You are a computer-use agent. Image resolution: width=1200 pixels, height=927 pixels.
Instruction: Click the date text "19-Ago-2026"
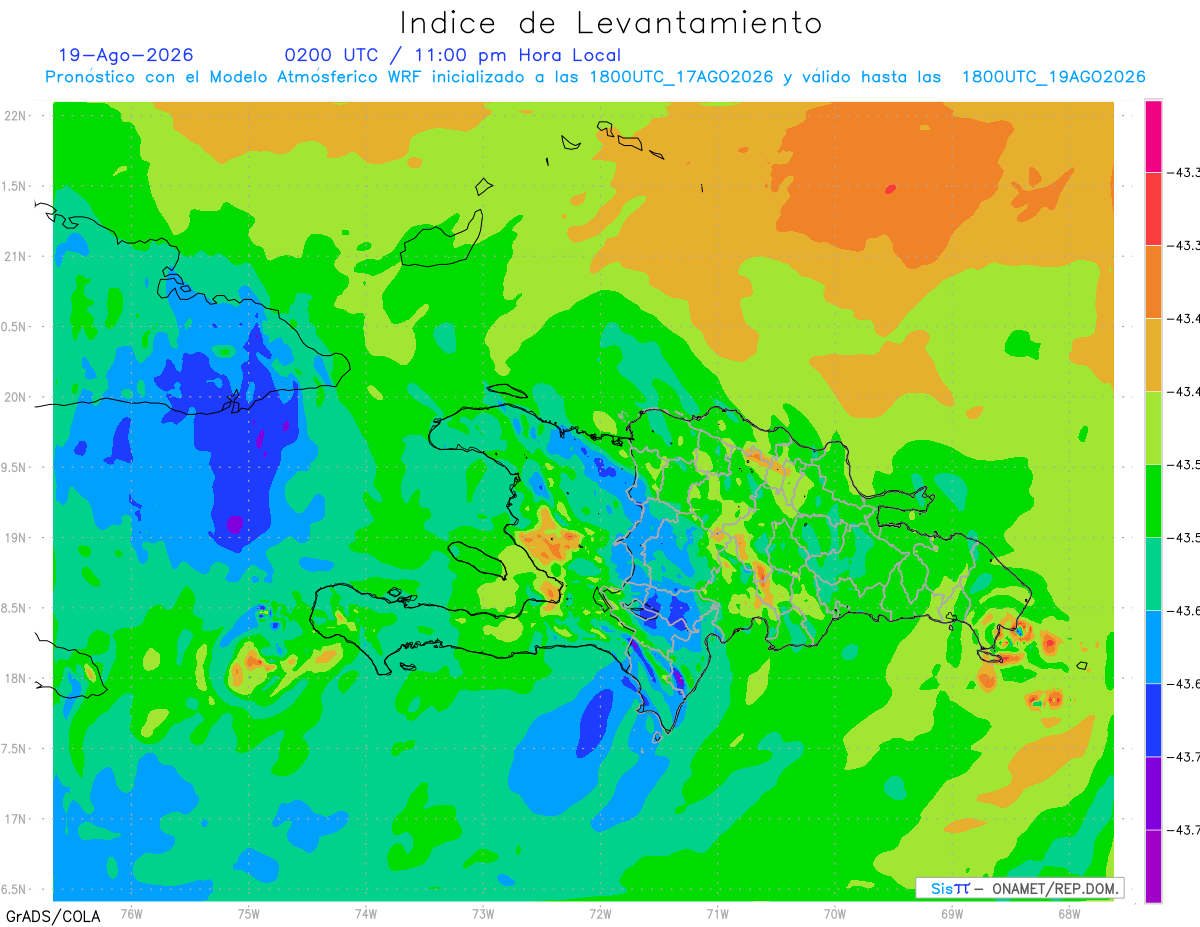(x=126, y=55)
